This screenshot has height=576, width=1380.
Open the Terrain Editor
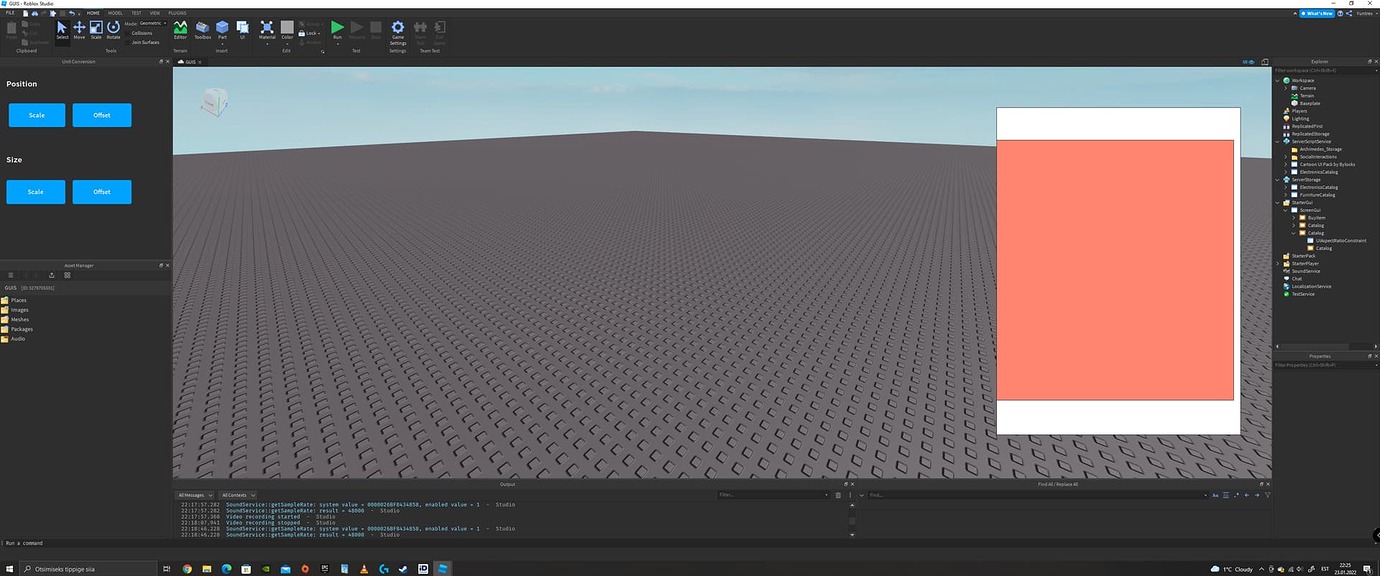pyautogui.click(x=180, y=30)
